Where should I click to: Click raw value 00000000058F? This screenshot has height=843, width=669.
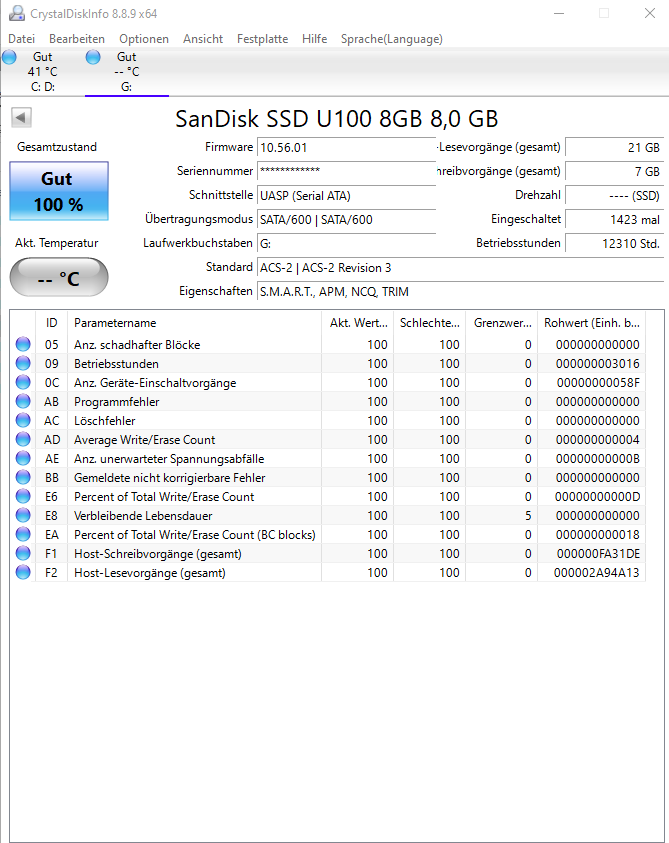pos(598,383)
